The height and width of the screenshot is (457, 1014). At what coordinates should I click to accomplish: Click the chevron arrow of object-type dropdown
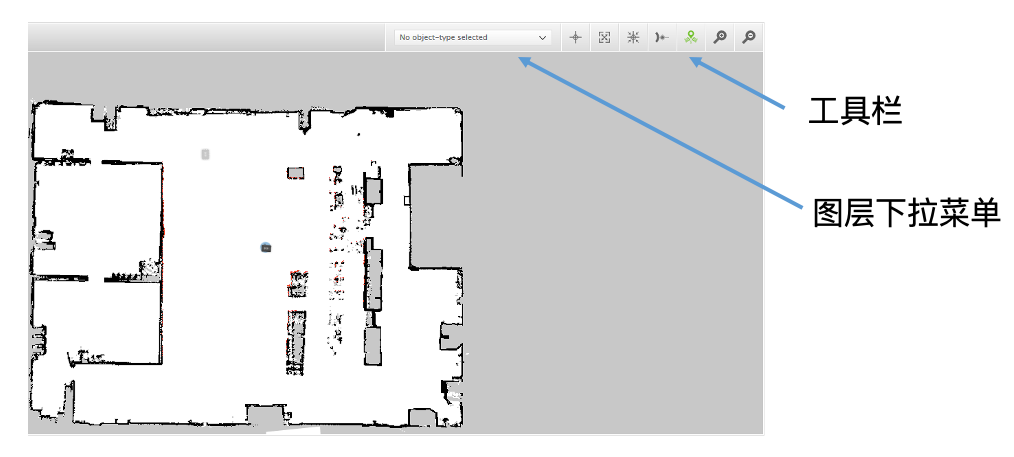(543, 37)
